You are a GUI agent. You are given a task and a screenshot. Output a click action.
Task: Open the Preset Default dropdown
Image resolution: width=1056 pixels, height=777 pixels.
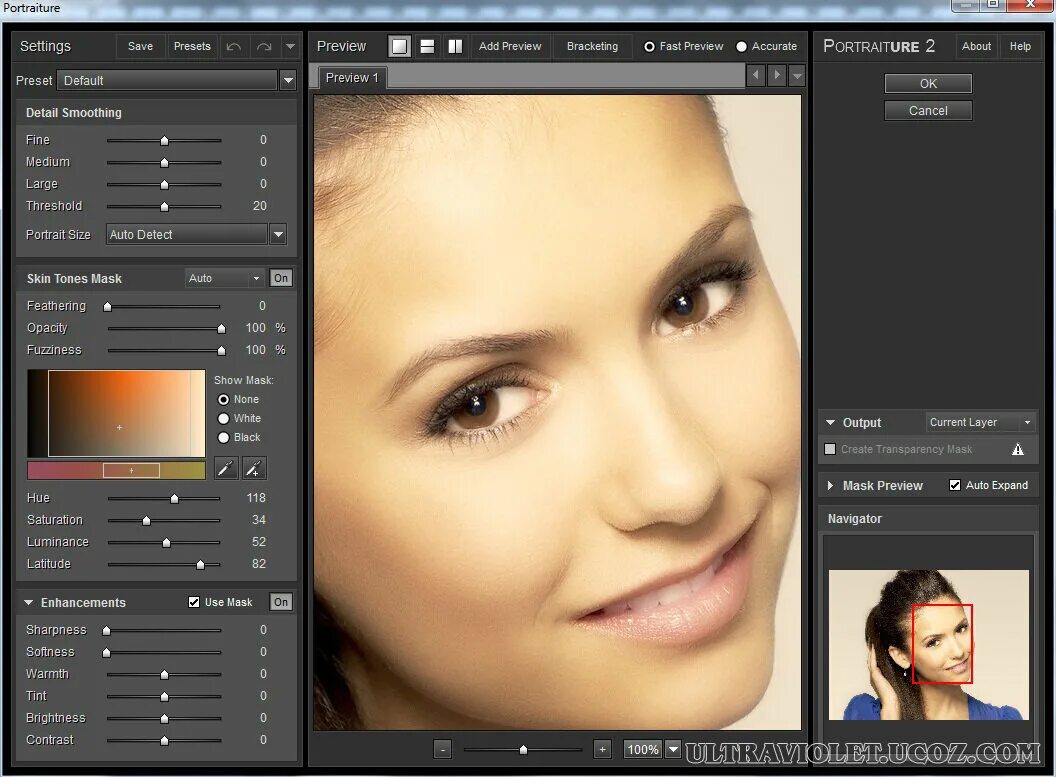[x=288, y=80]
